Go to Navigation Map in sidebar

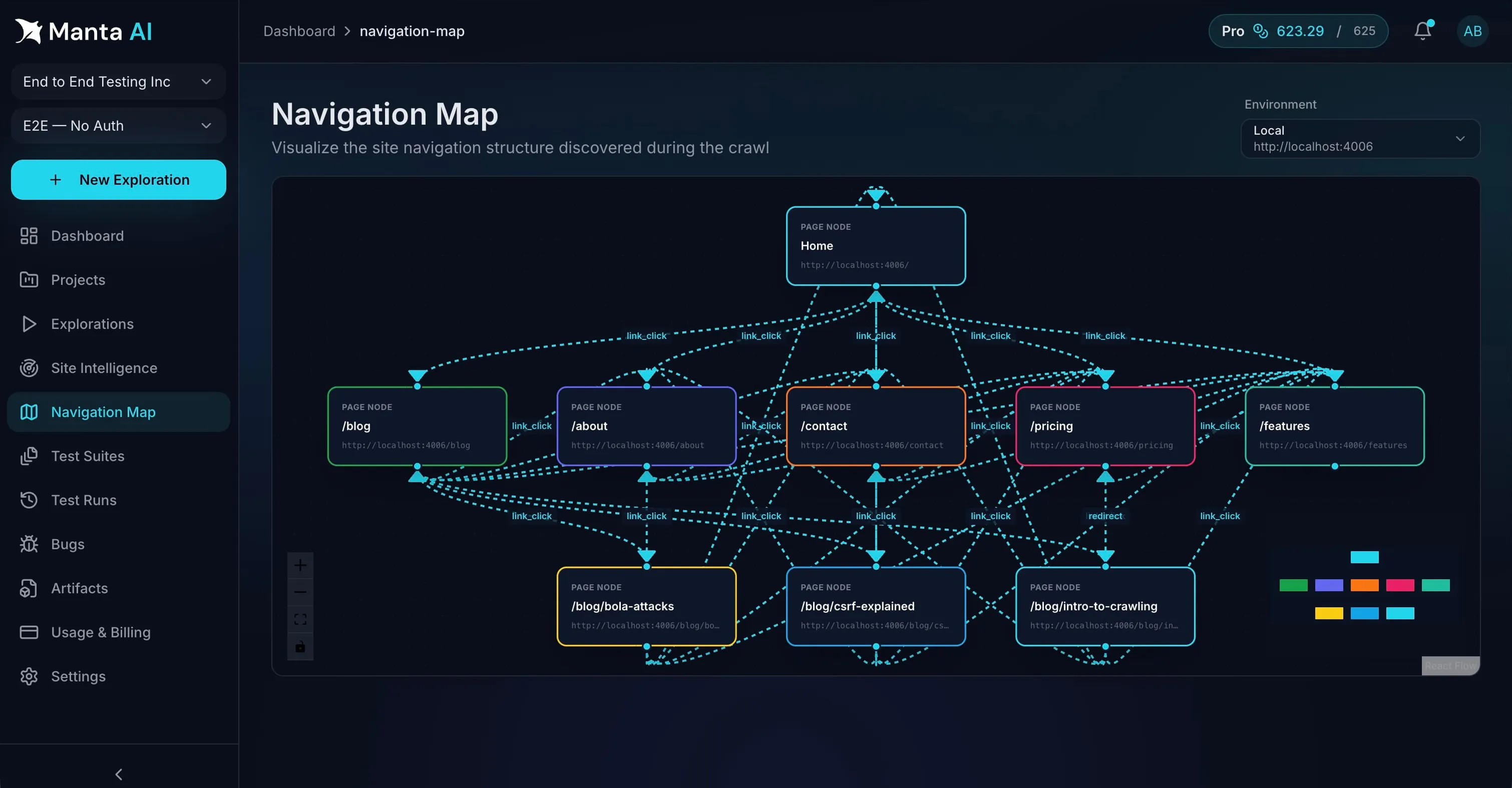(x=118, y=412)
